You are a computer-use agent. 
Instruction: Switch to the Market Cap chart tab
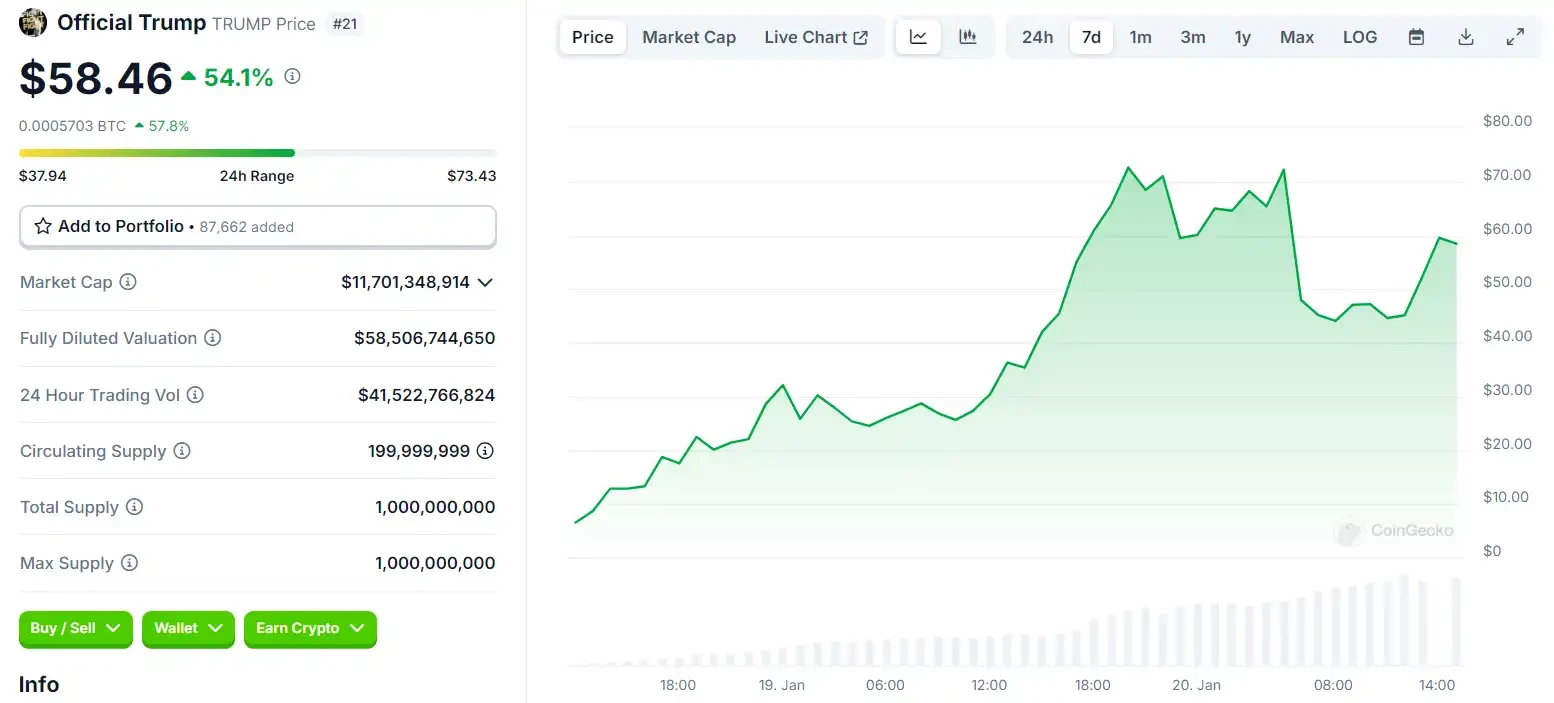[x=689, y=36]
